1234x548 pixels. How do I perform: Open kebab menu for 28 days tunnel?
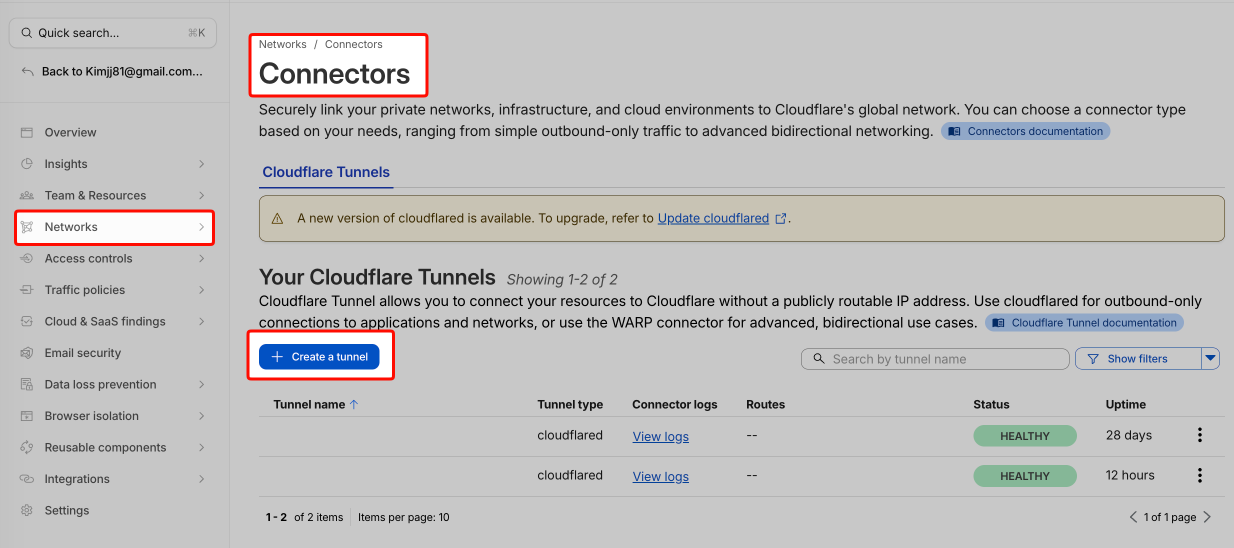pos(1200,435)
